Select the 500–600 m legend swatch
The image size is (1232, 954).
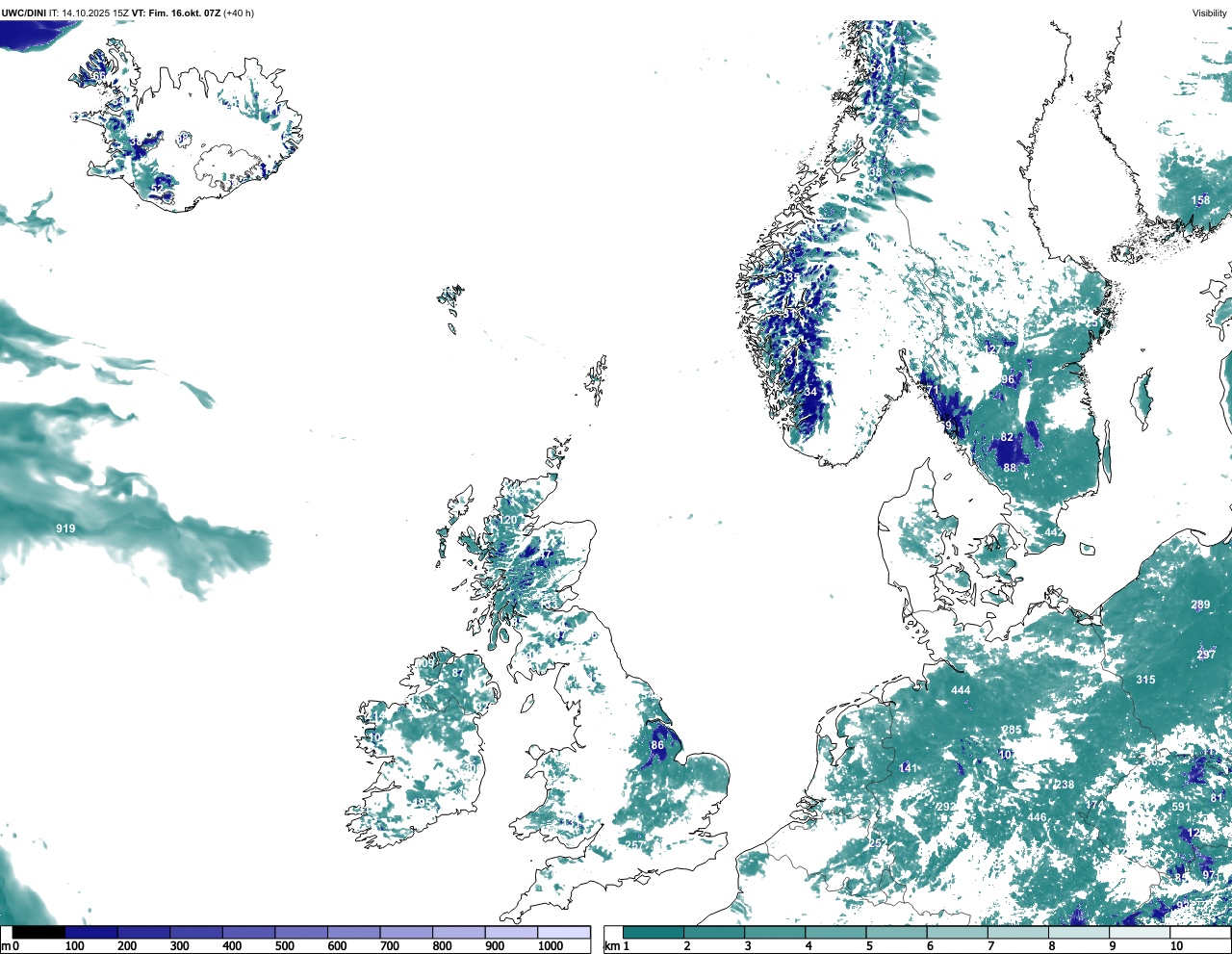[x=302, y=932]
